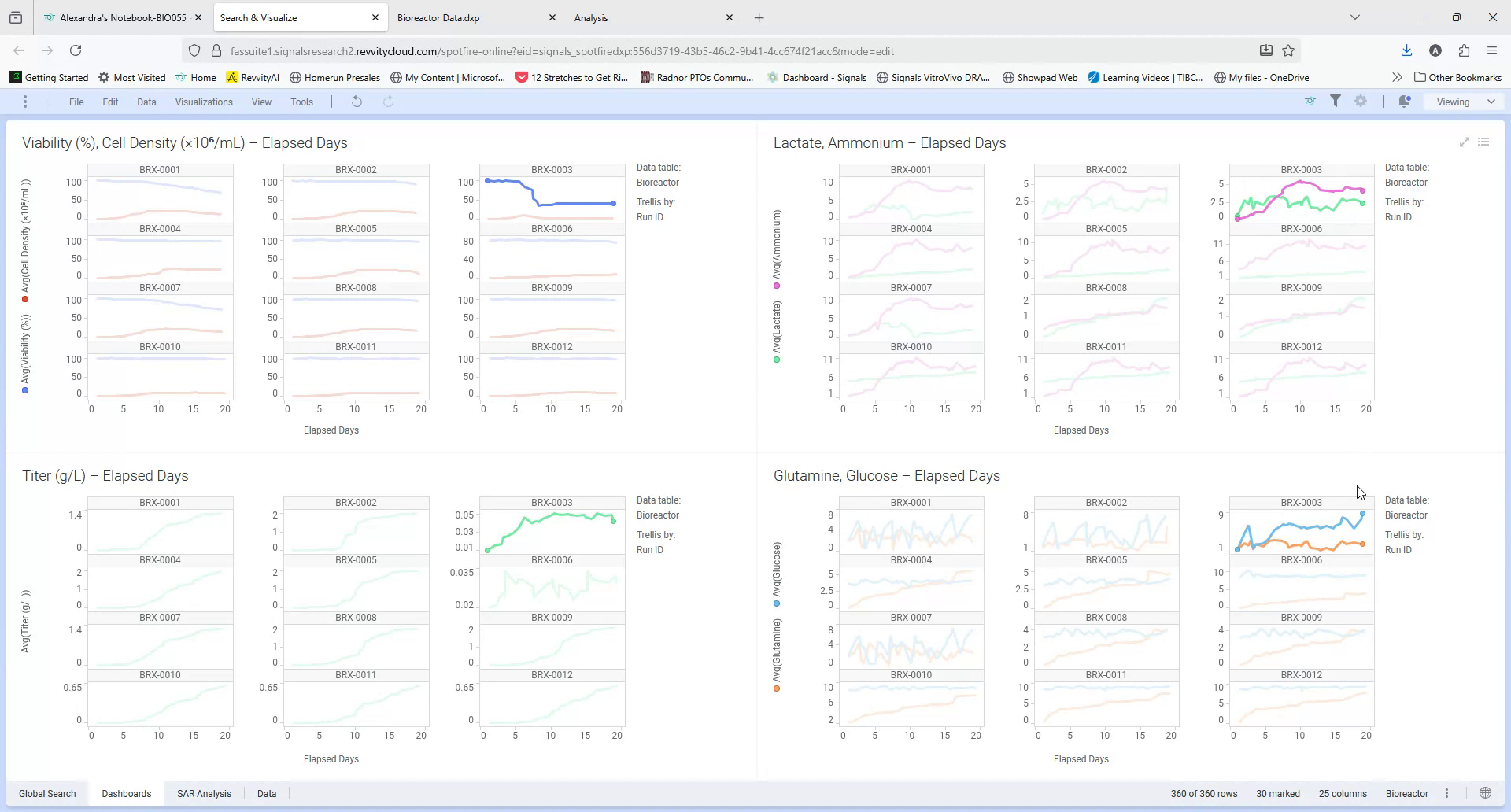Click Bioreactor data table in status bar
The height and width of the screenshot is (812, 1511).
(1406, 793)
